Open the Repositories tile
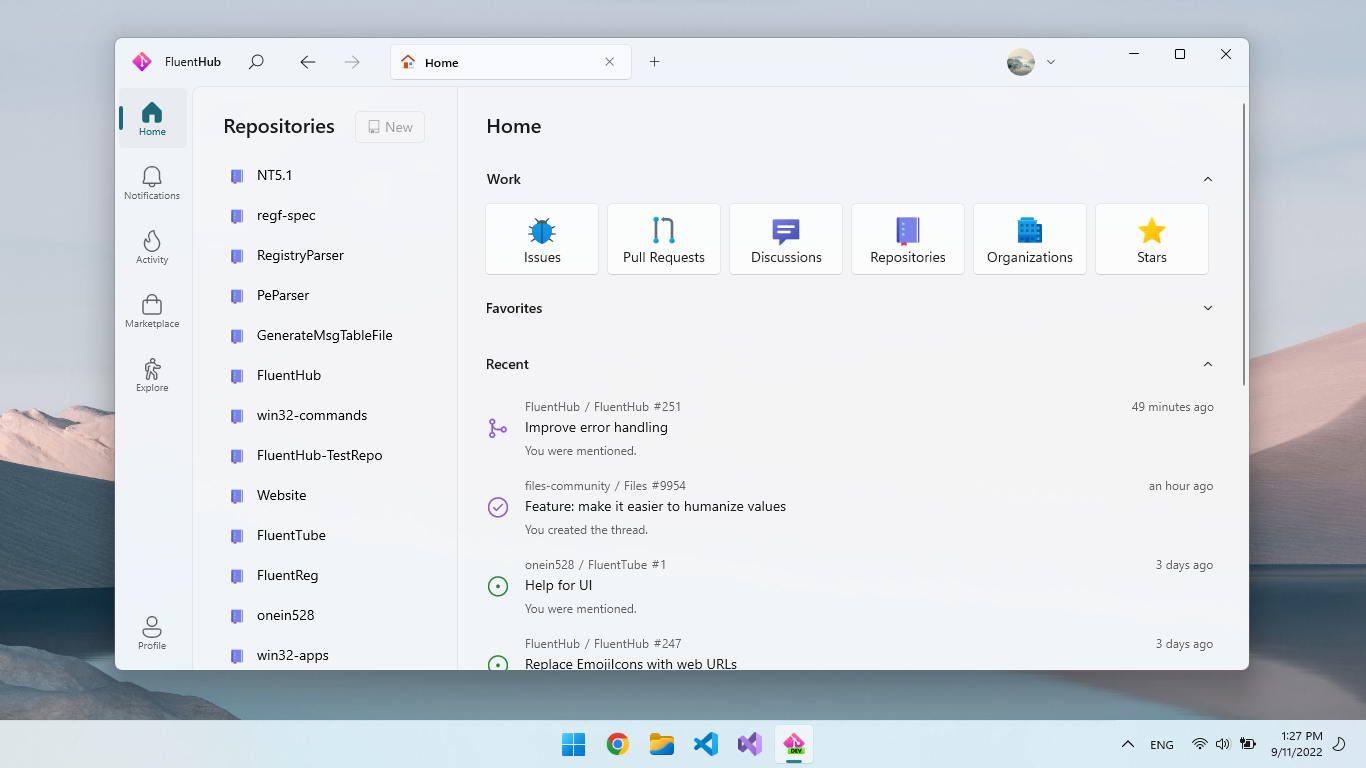 tap(908, 239)
